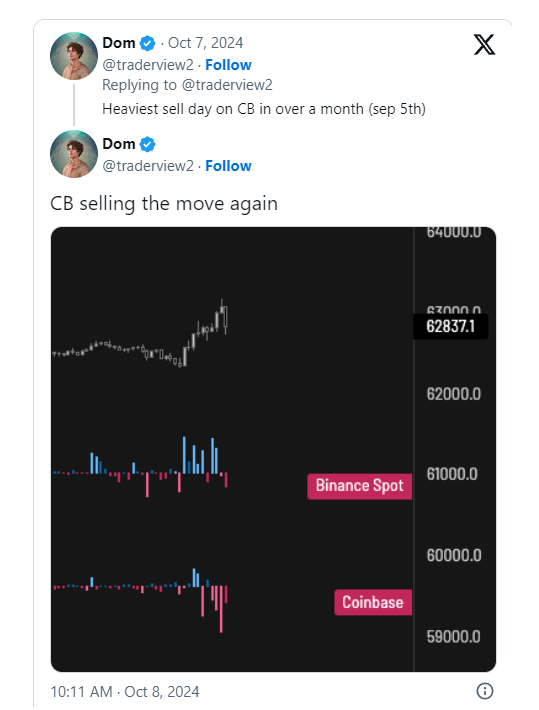Viewport: 539px width, 710px height.
Task: Open the second Dom display name
Action: click(x=119, y=144)
